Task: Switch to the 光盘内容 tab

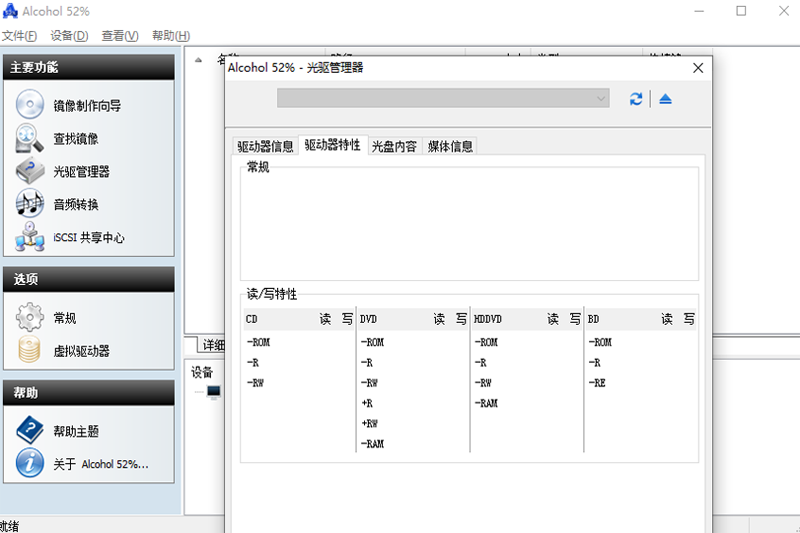Action: pos(394,146)
